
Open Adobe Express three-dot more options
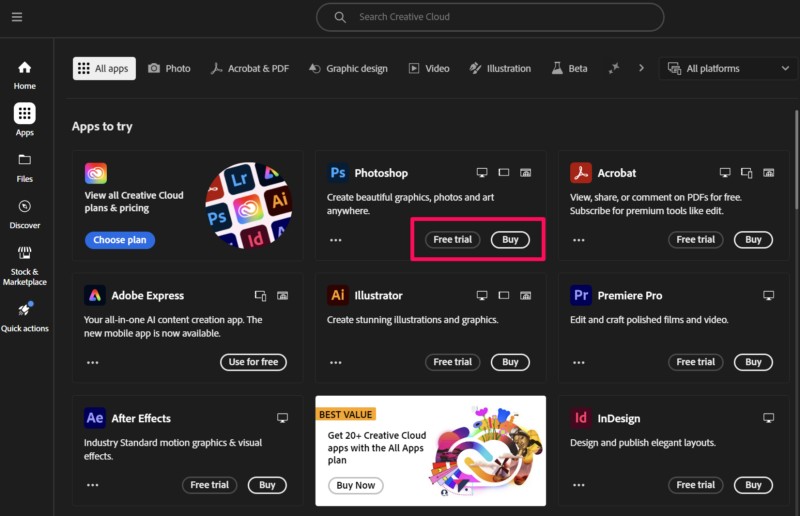click(92, 362)
